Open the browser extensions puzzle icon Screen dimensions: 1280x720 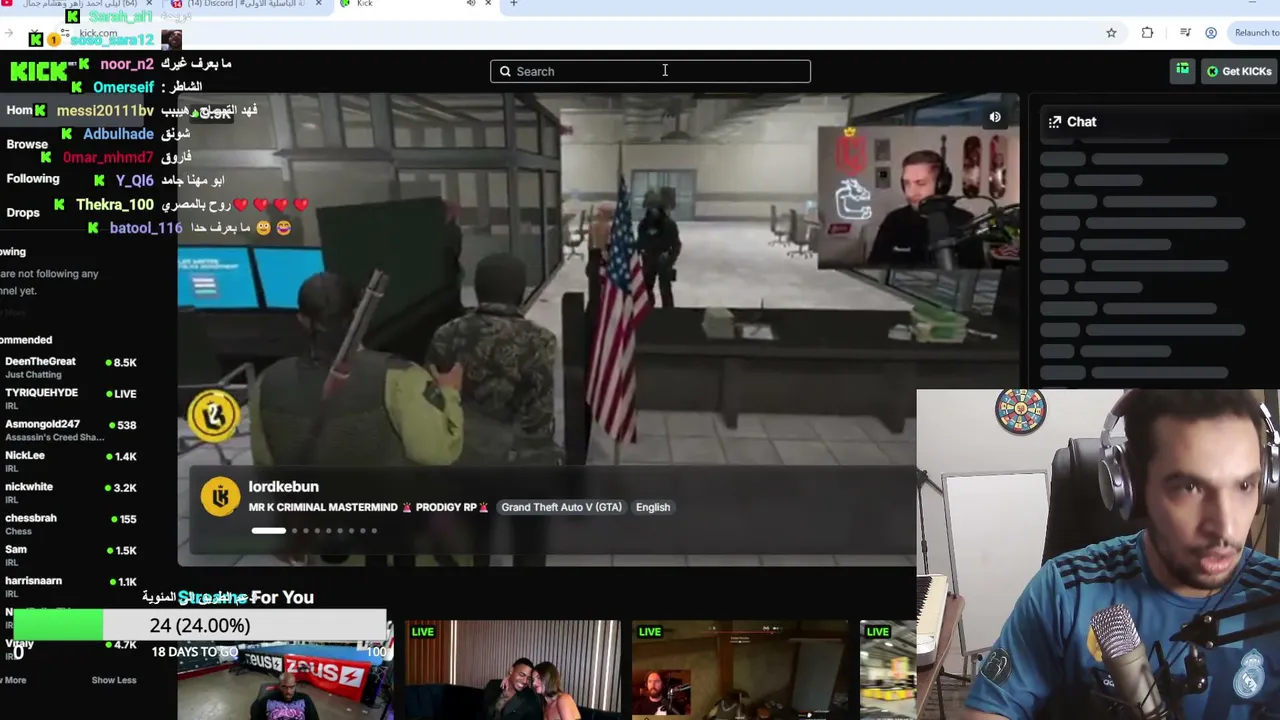click(x=1147, y=33)
